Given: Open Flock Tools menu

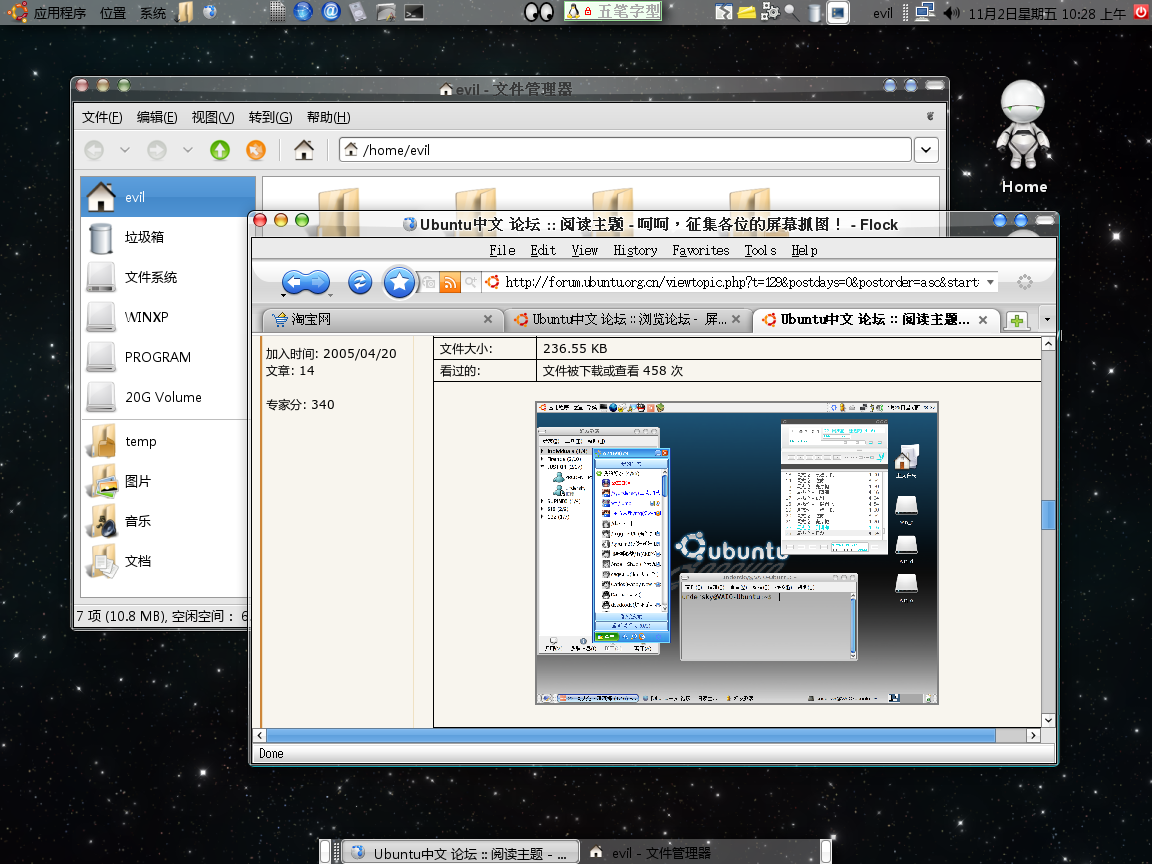Looking at the screenshot, I should pos(760,251).
